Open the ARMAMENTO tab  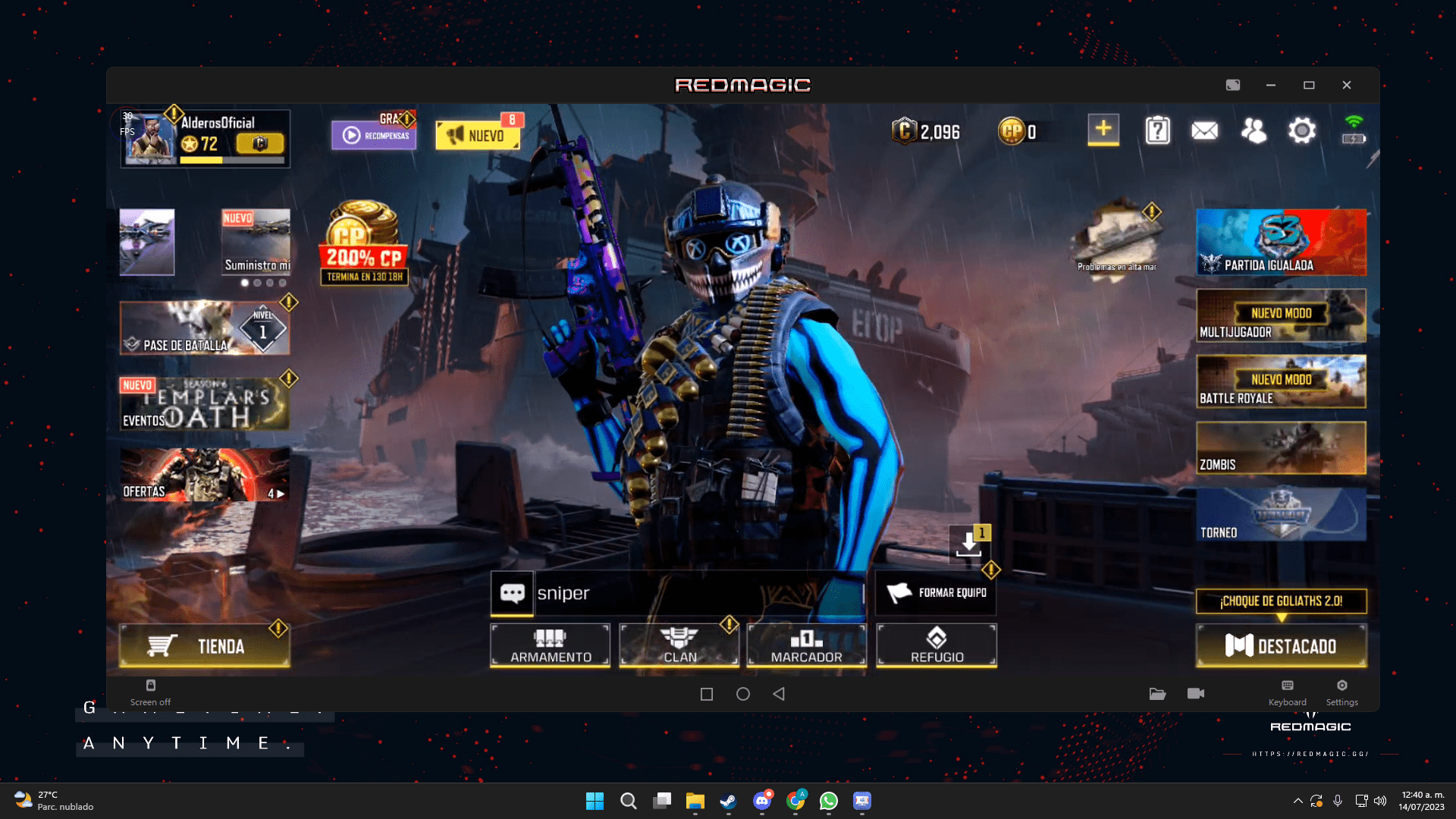tap(551, 645)
